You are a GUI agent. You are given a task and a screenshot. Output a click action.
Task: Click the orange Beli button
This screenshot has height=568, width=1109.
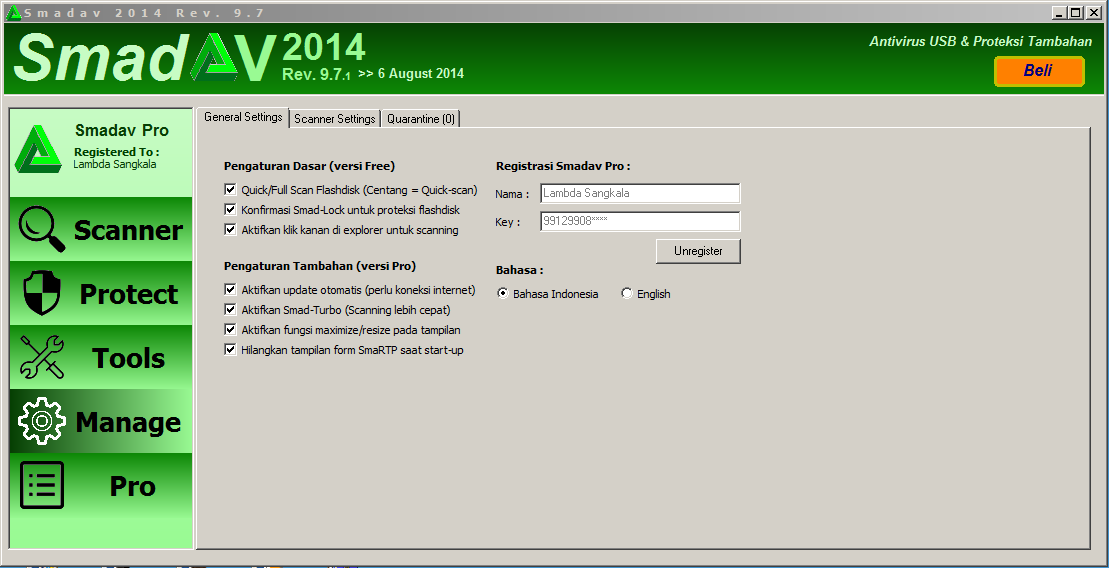(x=1038, y=71)
